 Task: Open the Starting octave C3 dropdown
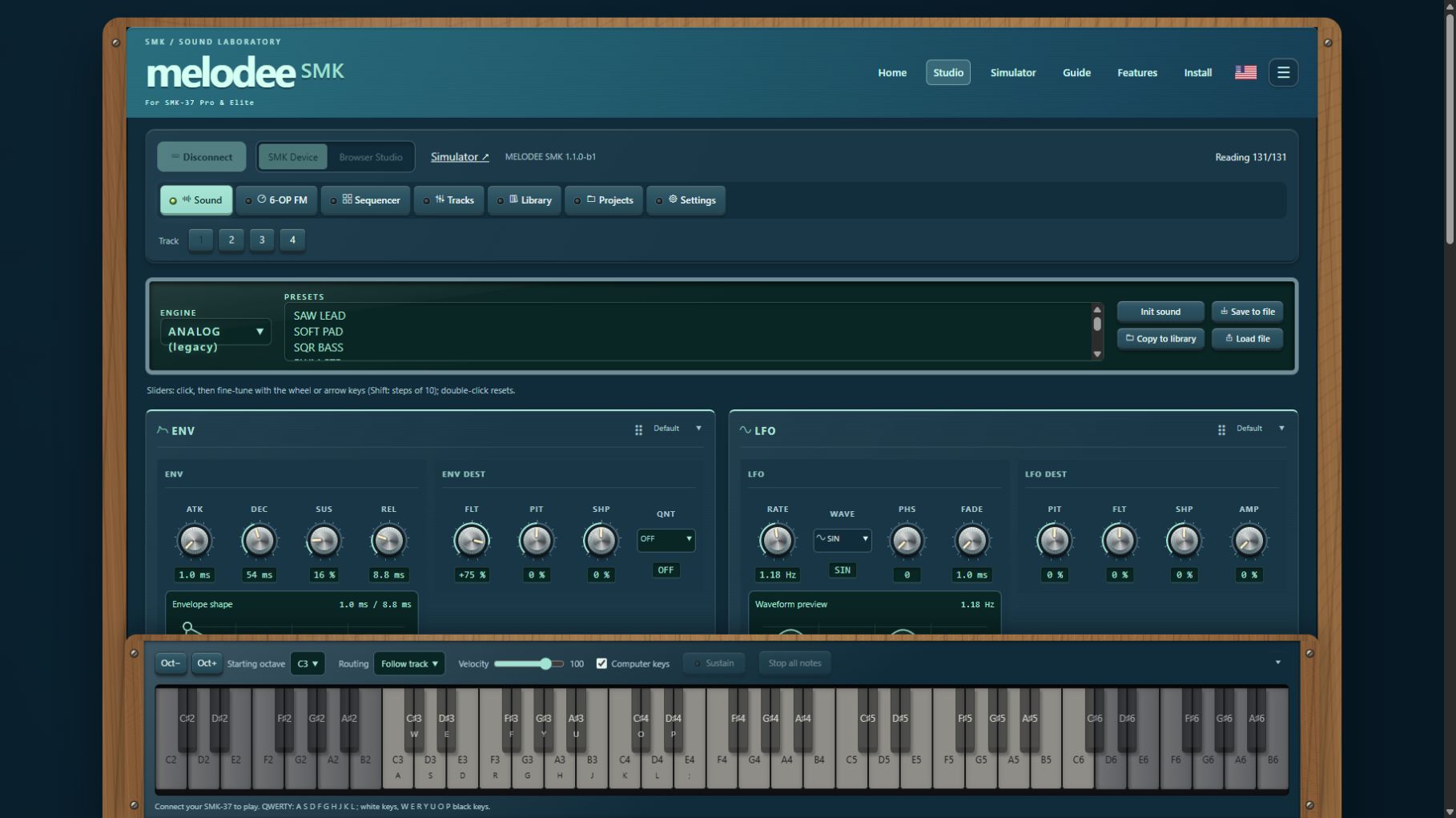308,663
